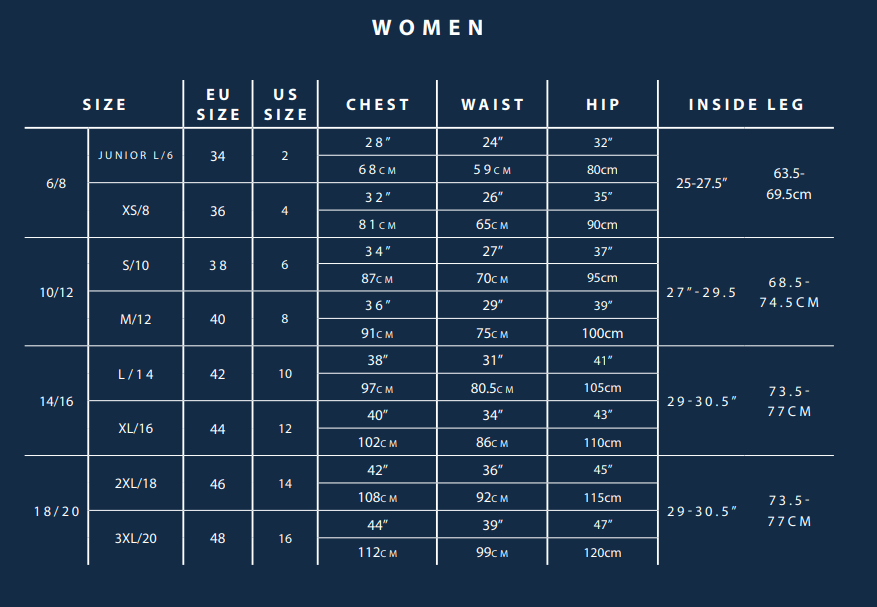
Task: Select the 120cm hip measurement
Action: click(x=602, y=553)
